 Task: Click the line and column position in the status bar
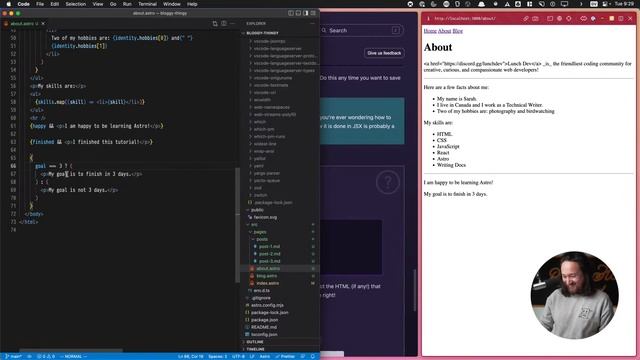190,356
